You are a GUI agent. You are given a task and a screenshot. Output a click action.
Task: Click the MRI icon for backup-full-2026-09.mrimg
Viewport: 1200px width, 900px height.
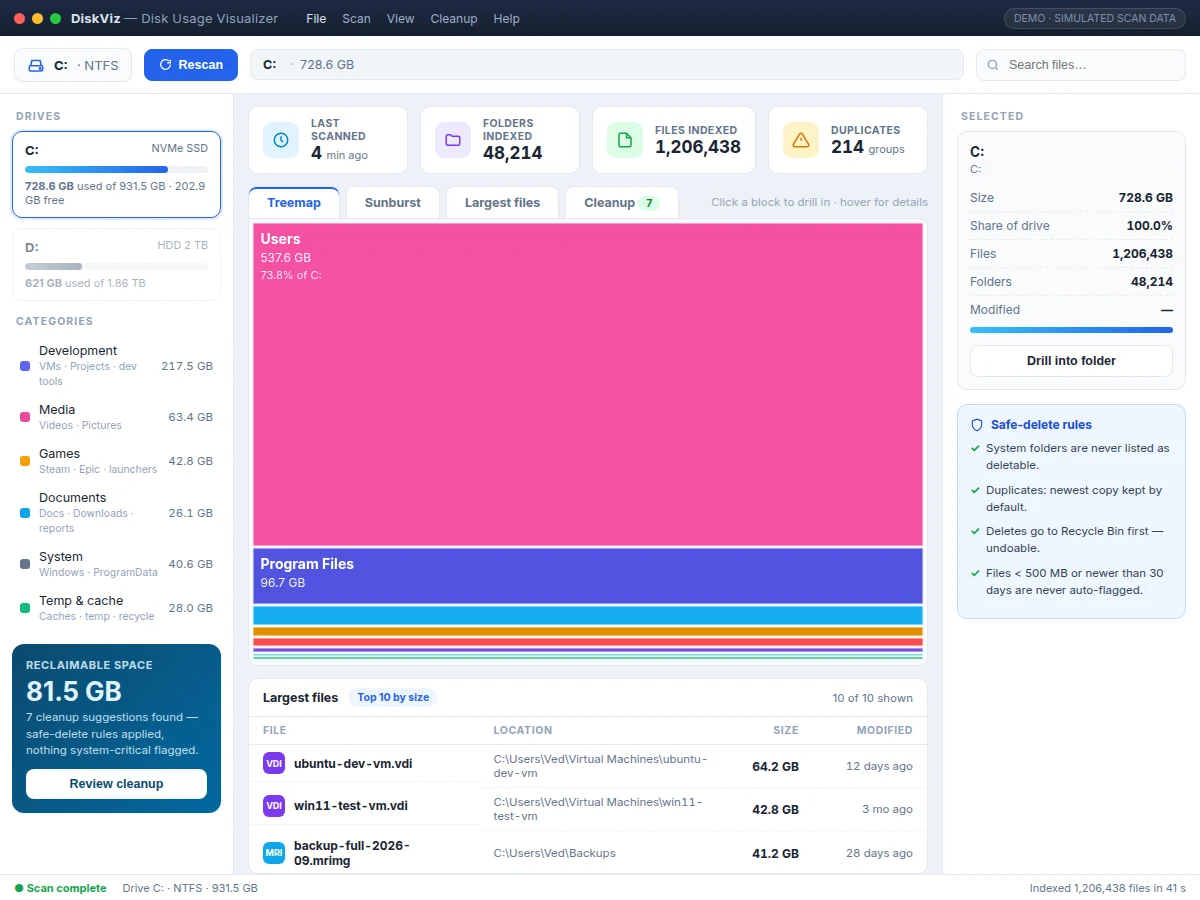pos(274,853)
